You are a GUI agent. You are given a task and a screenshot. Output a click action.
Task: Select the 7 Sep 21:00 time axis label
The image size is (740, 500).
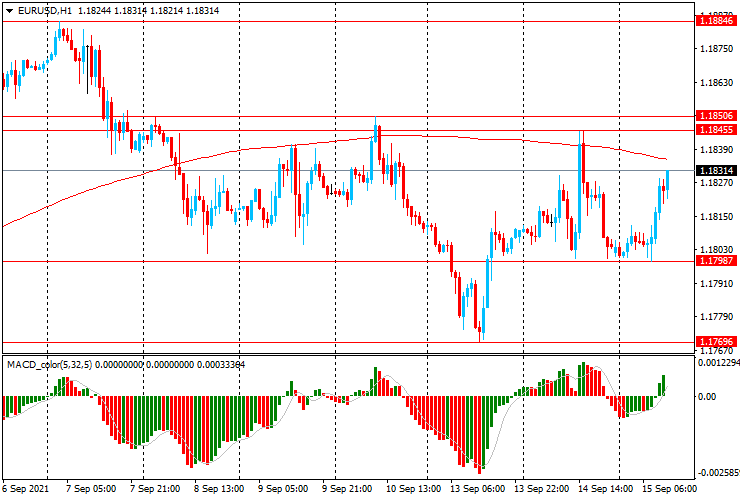(155, 489)
